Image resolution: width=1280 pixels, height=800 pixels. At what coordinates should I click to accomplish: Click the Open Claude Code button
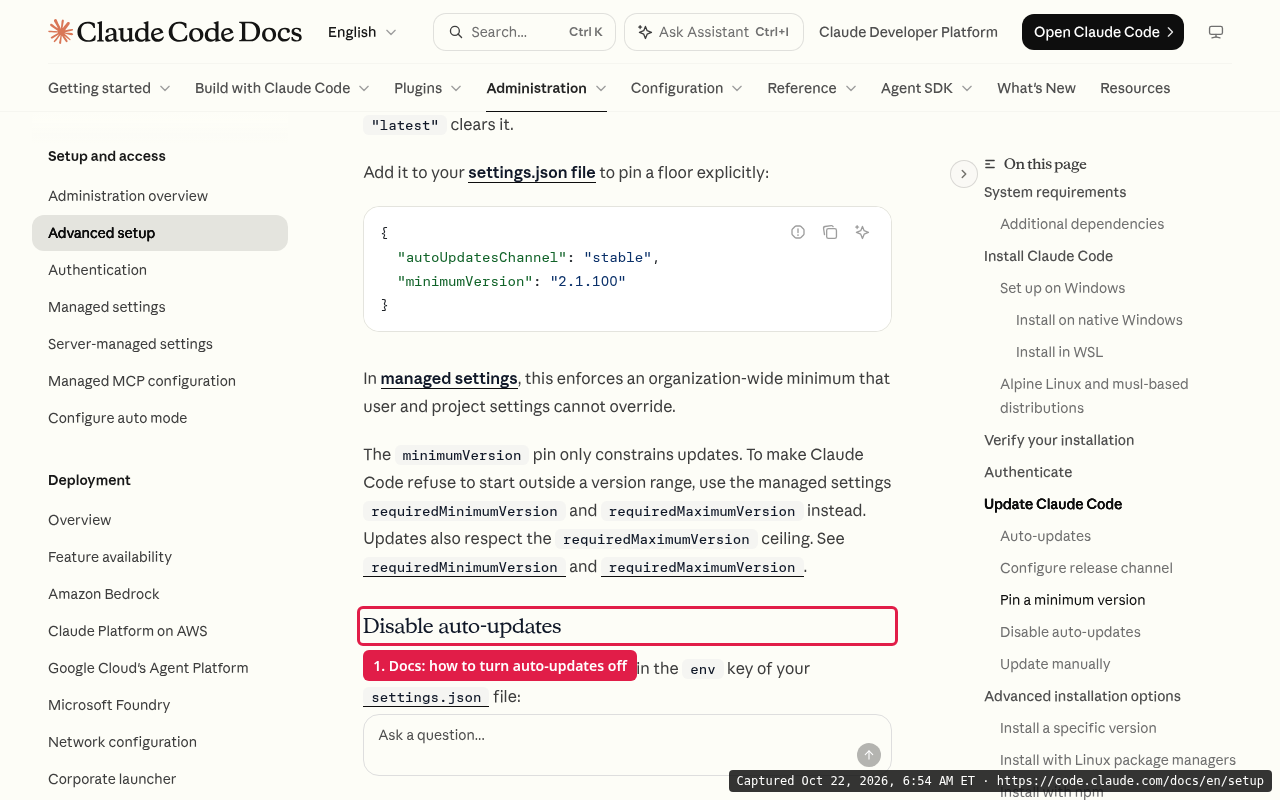pos(1103,32)
